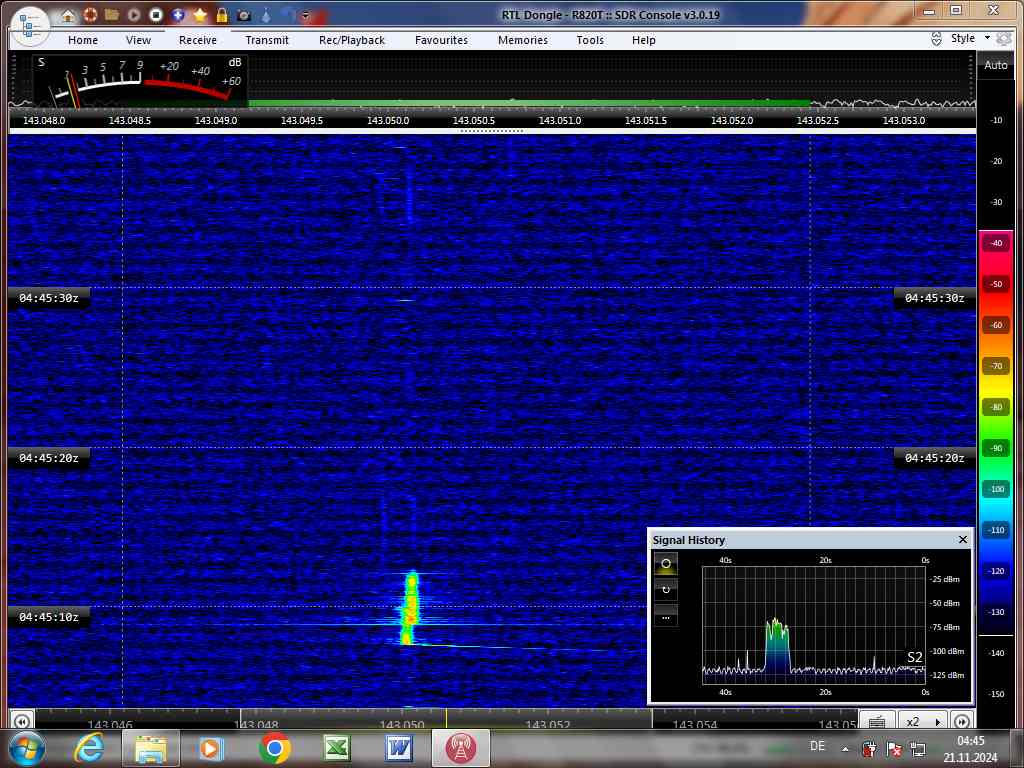Open the Favourites ribbon tab
The image size is (1024, 768).
pyautogui.click(x=441, y=40)
